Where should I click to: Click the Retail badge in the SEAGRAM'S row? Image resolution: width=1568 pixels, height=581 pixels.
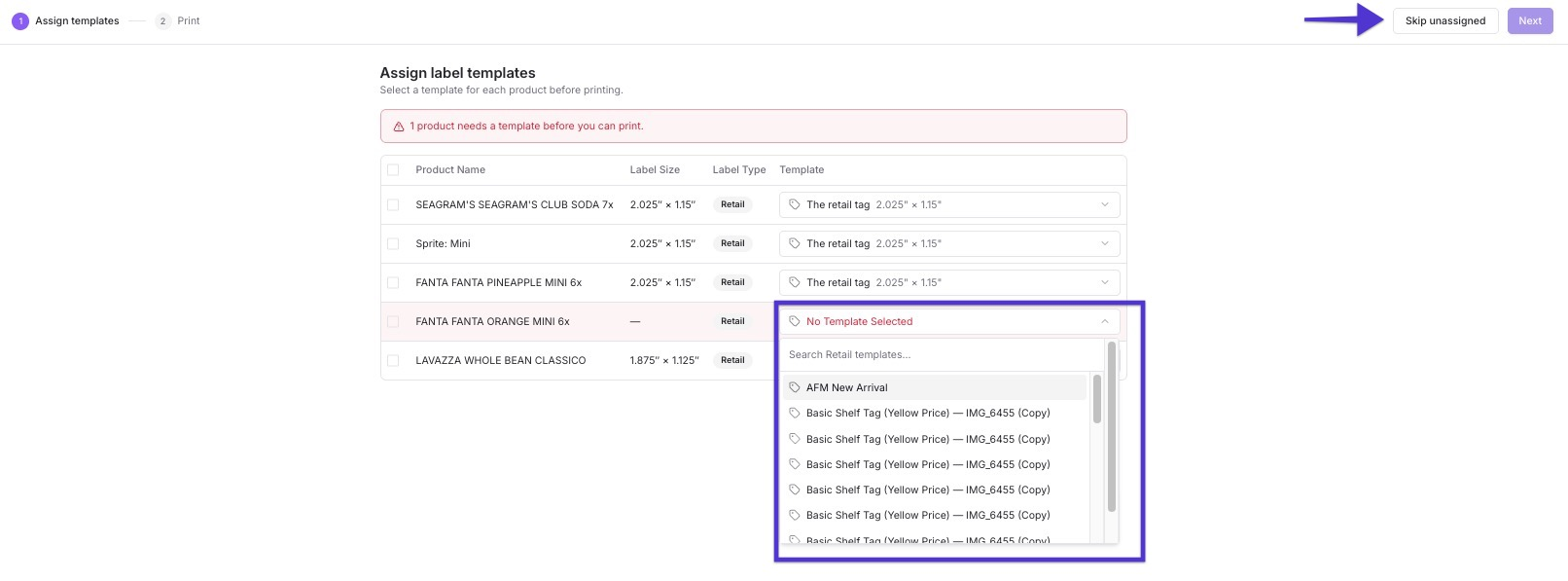tap(732, 204)
